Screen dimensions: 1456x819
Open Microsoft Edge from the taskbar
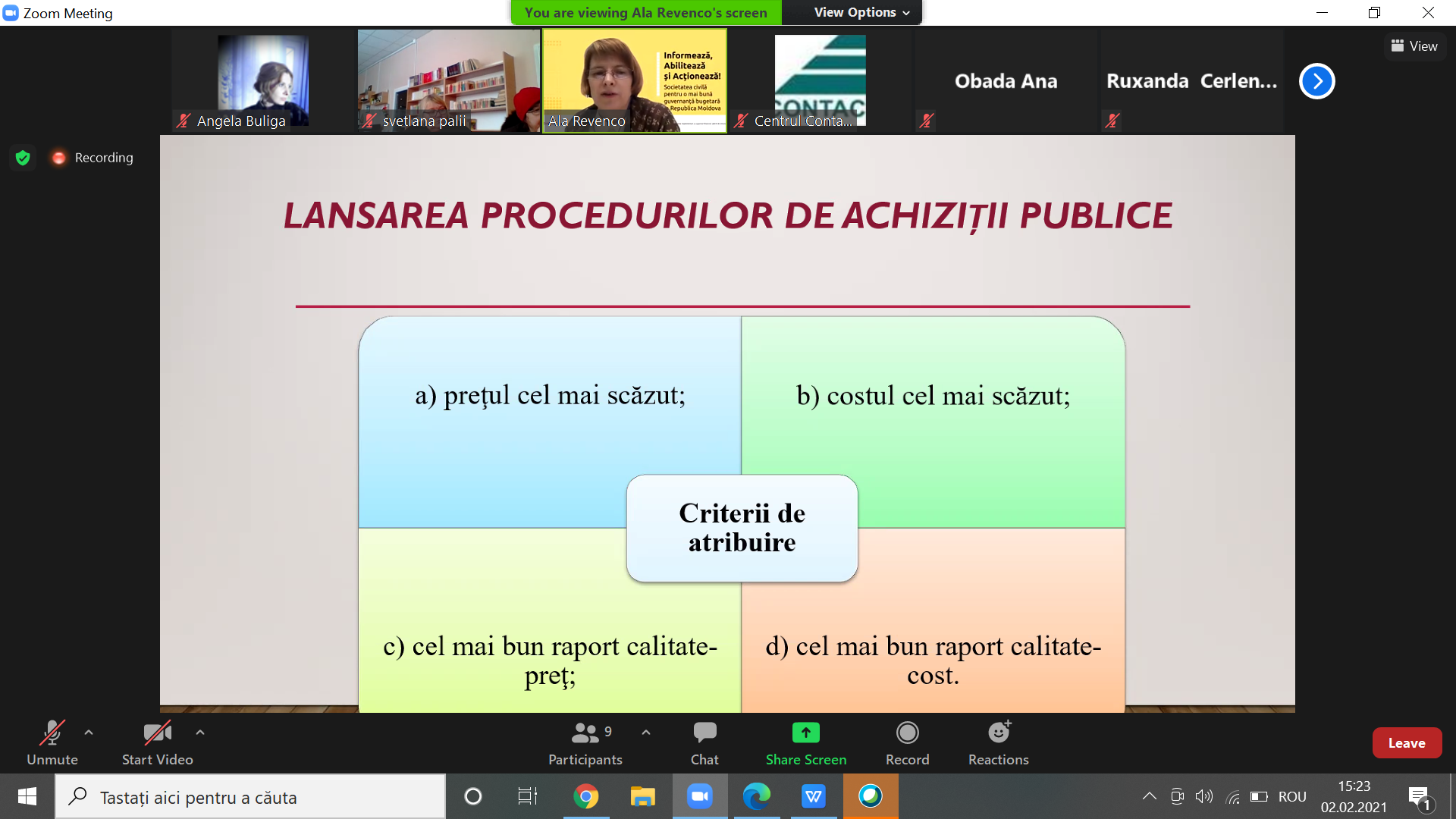click(x=756, y=796)
